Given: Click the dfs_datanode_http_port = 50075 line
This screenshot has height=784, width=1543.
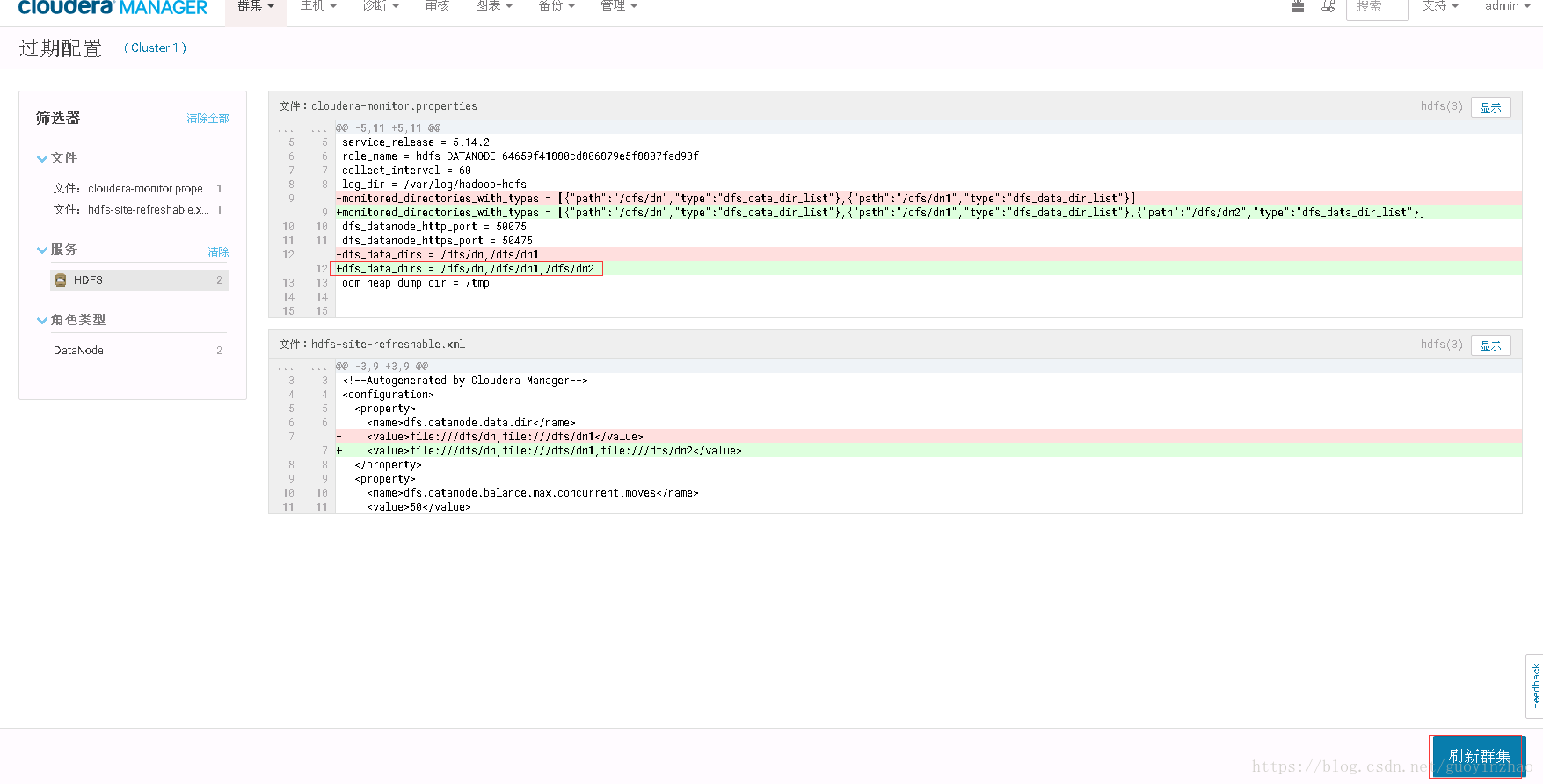Looking at the screenshot, I should (928, 227).
